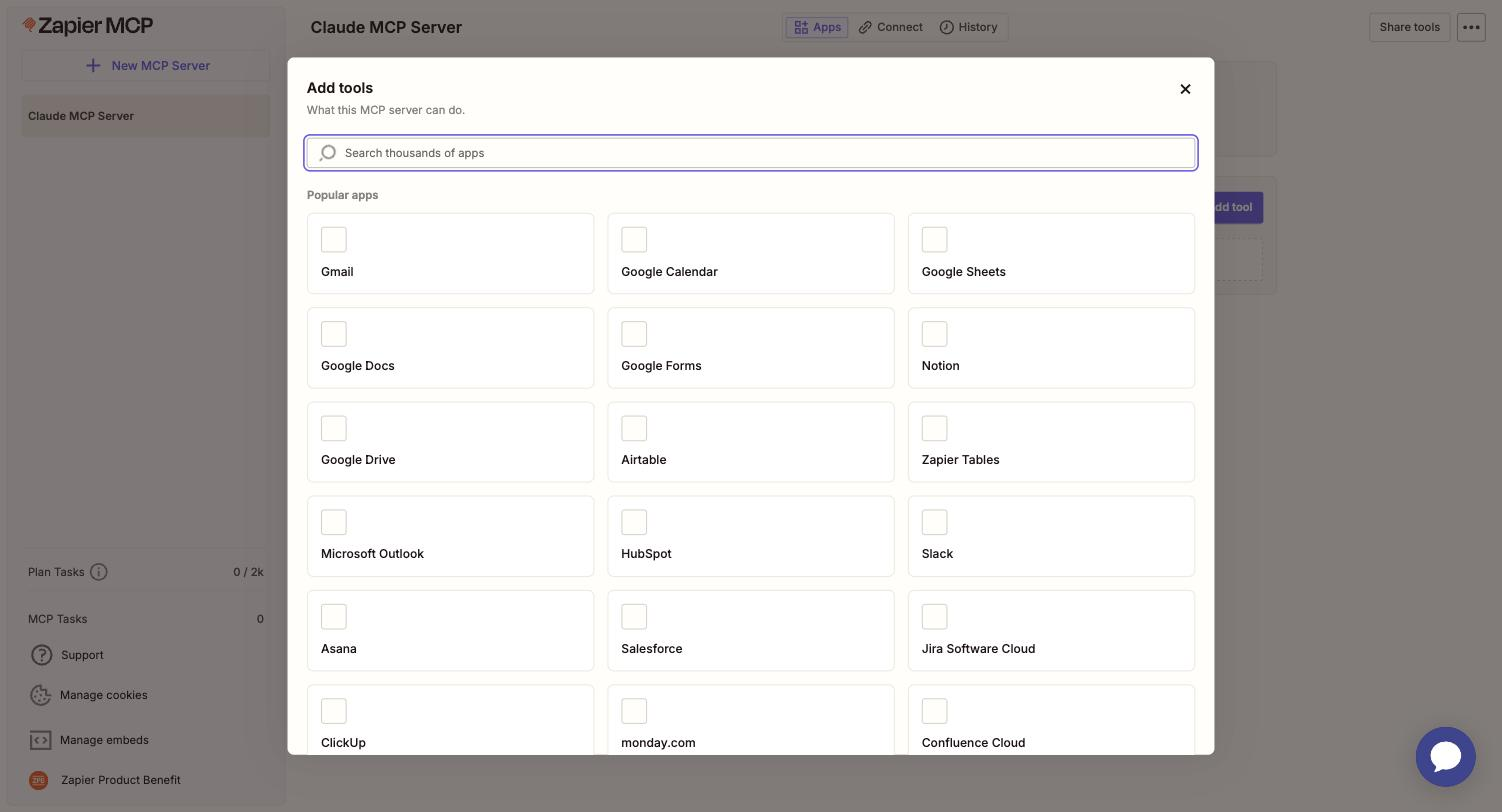Viewport: 1502px width, 812px height.
Task: Click the Google Docs app icon
Action: point(334,334)
